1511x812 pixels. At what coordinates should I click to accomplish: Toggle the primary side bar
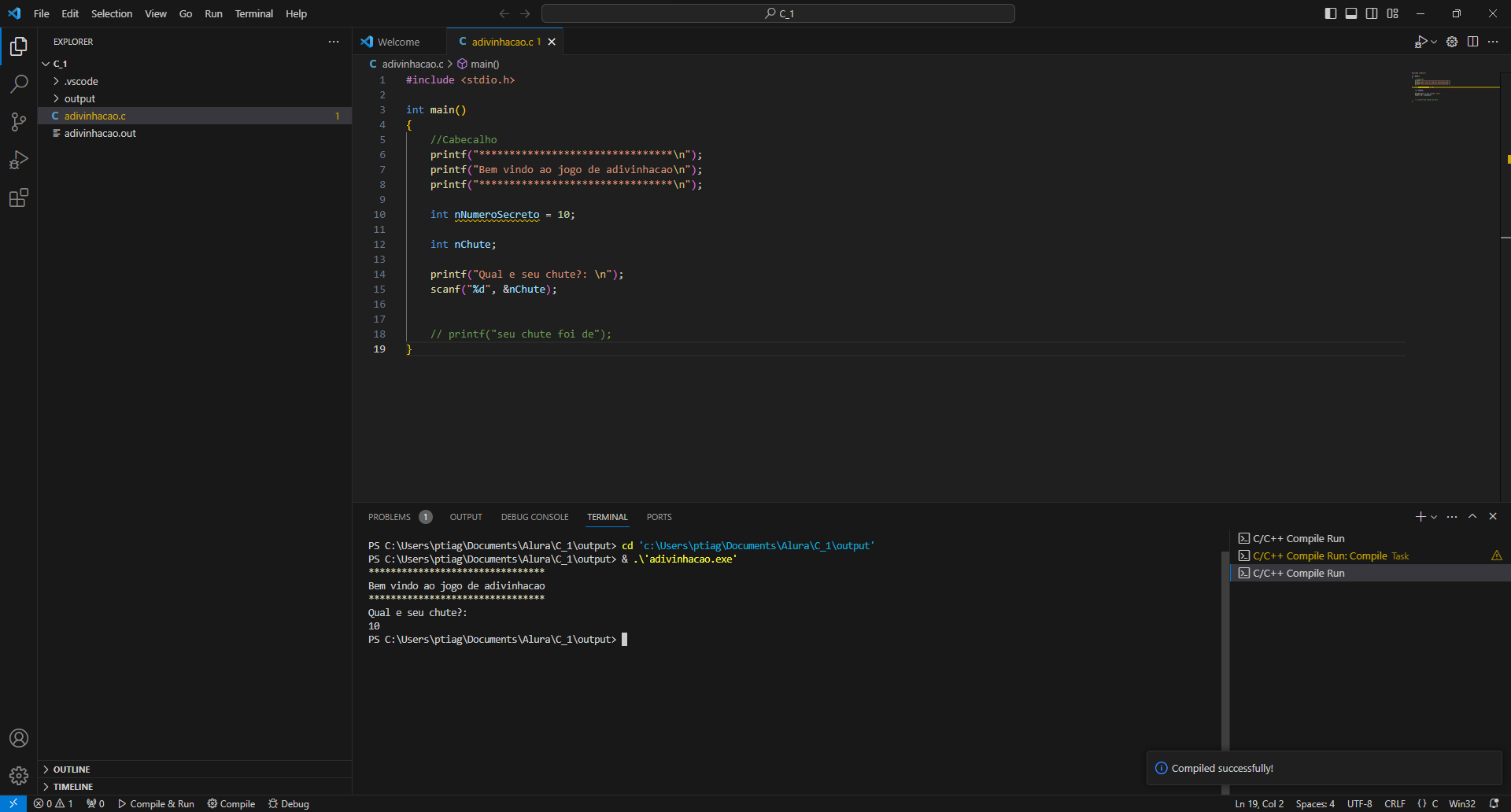click(1331, 13)
